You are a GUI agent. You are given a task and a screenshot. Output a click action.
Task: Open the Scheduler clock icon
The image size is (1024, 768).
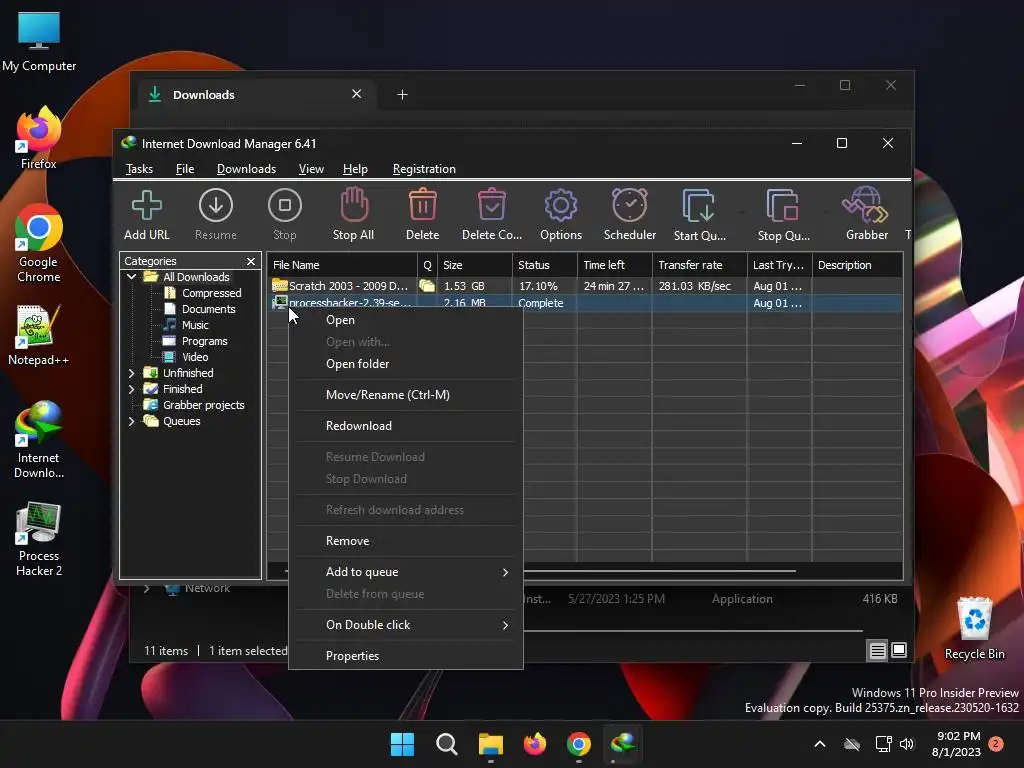630,205
